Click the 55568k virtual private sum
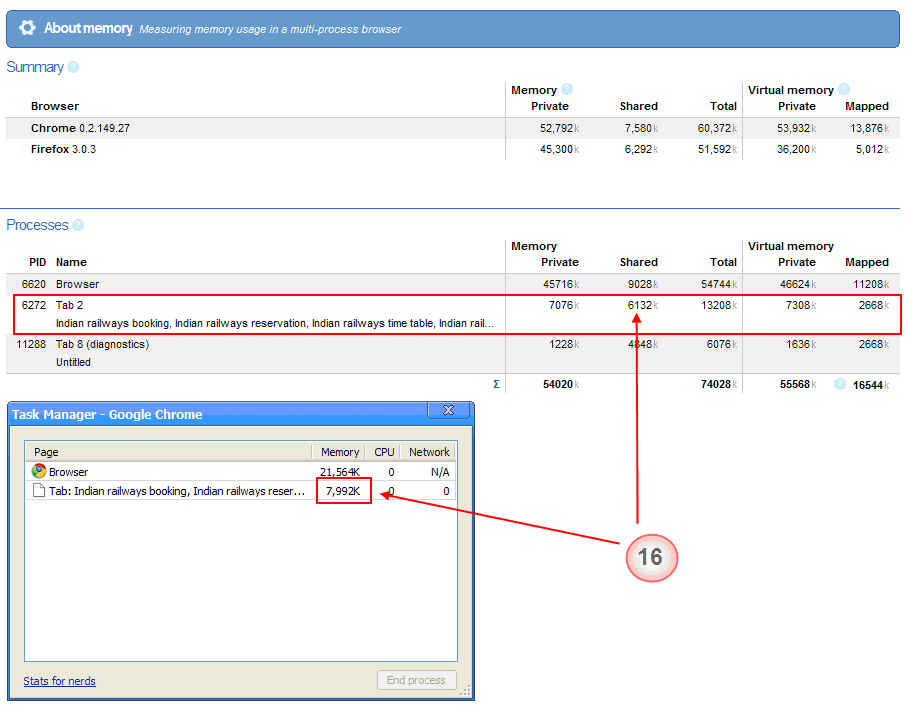905x705 pixels. tap(798, 384)
